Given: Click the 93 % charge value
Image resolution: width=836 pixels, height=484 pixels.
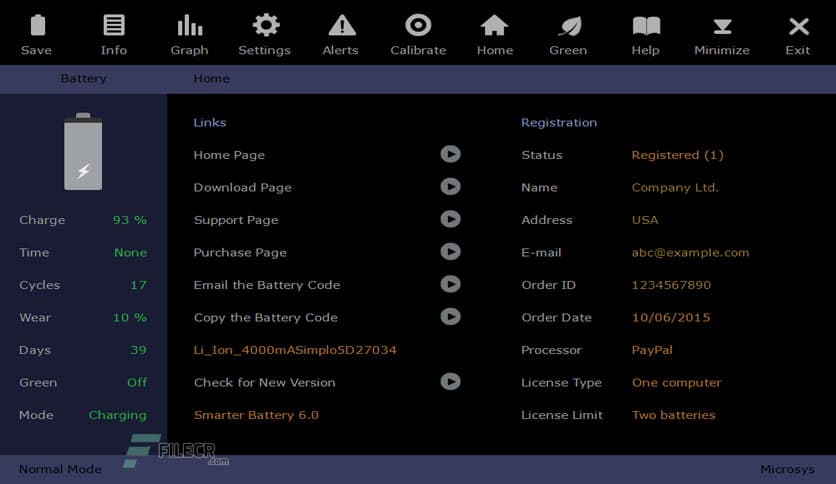Looking at the screenshot, I should pos(130,220).
